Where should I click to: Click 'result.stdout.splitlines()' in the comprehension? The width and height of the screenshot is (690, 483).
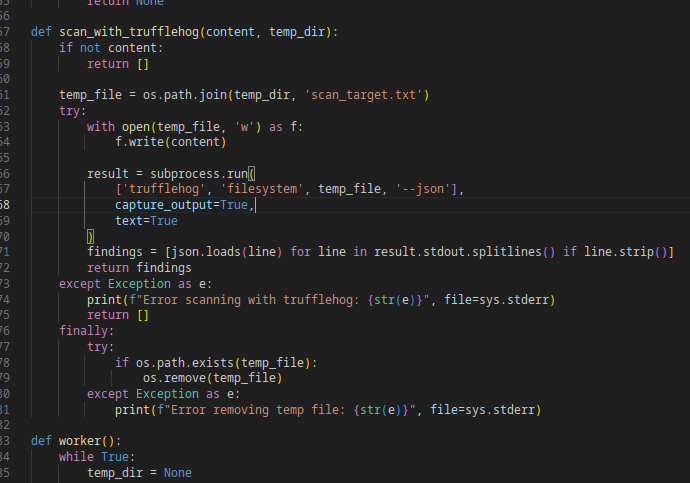click(x=465, y=252)
